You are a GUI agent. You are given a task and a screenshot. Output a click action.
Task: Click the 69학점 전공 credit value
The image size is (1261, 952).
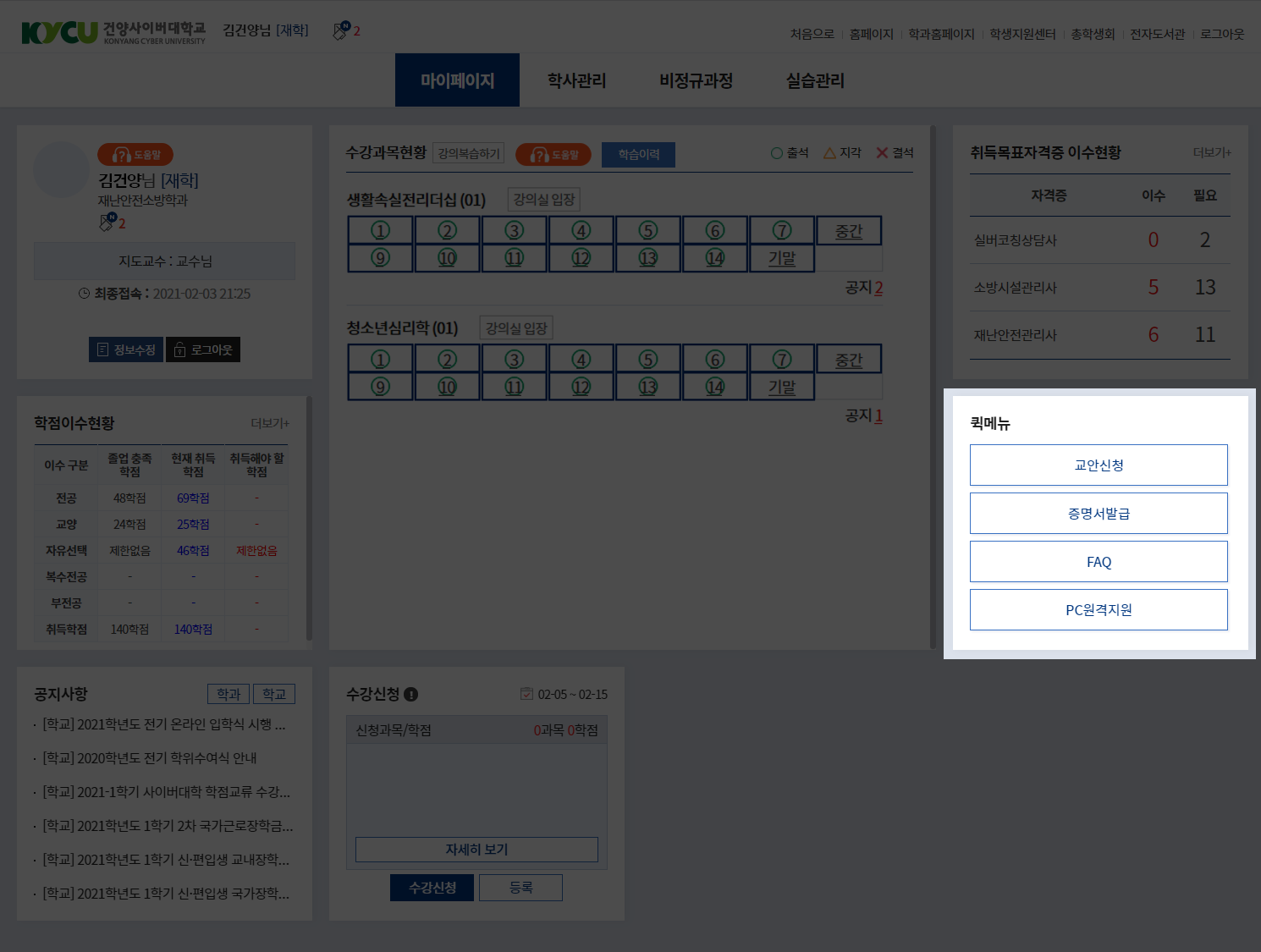[x=193, y=498]
